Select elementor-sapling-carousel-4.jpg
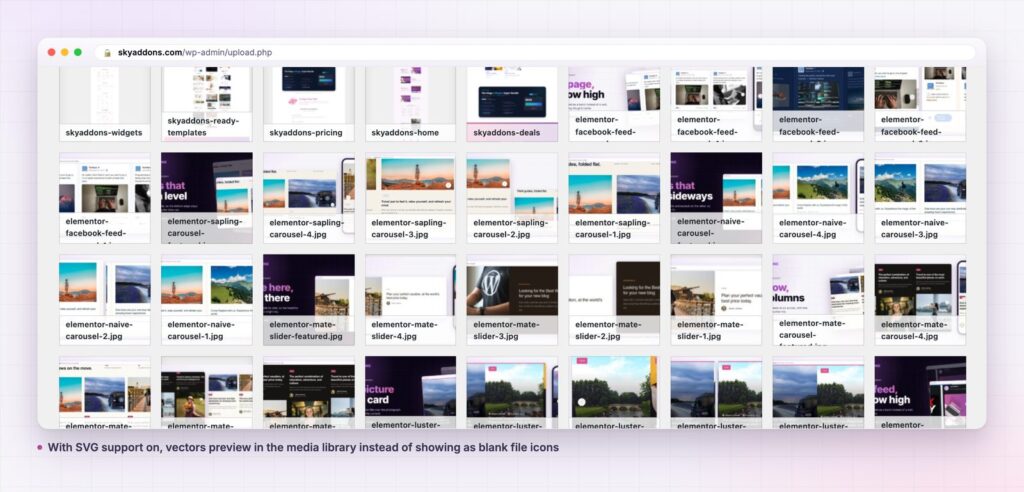Image resolution: width=1024 pixels, height=492 pixels. click(x=309, y=198)
